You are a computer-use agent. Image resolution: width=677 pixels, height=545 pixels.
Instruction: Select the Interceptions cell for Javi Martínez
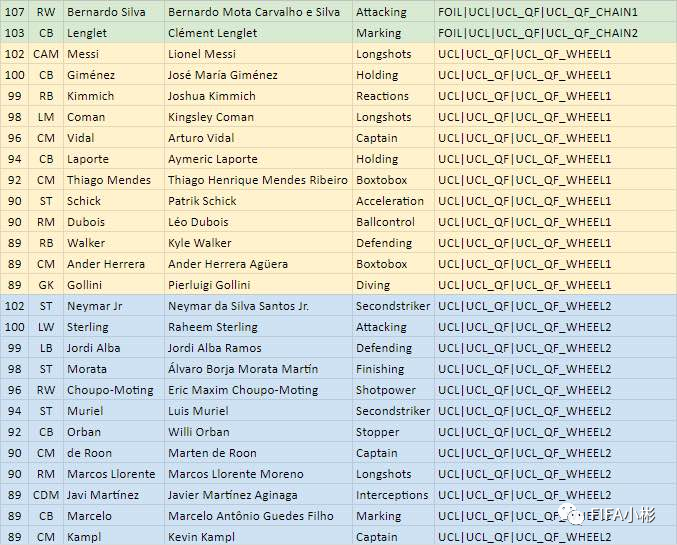click(394, 495)
